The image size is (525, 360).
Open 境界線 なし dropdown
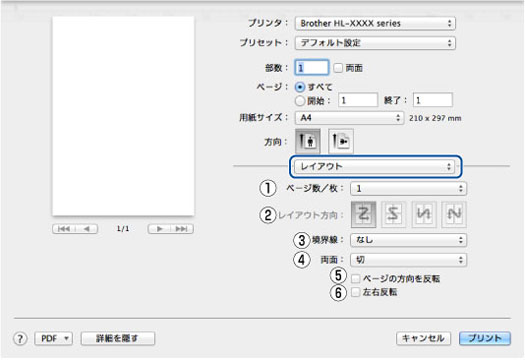pos(408,240)
